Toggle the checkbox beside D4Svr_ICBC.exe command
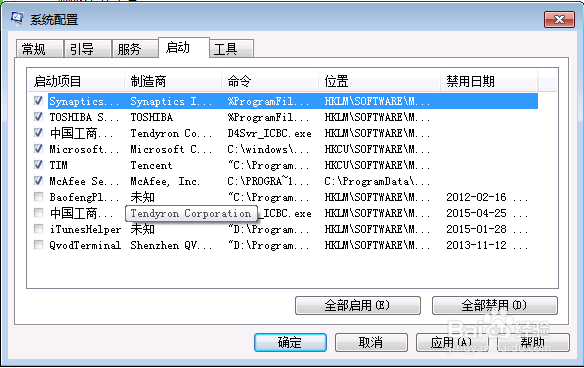This screenshot has height=368, width=584. [38, 133]
